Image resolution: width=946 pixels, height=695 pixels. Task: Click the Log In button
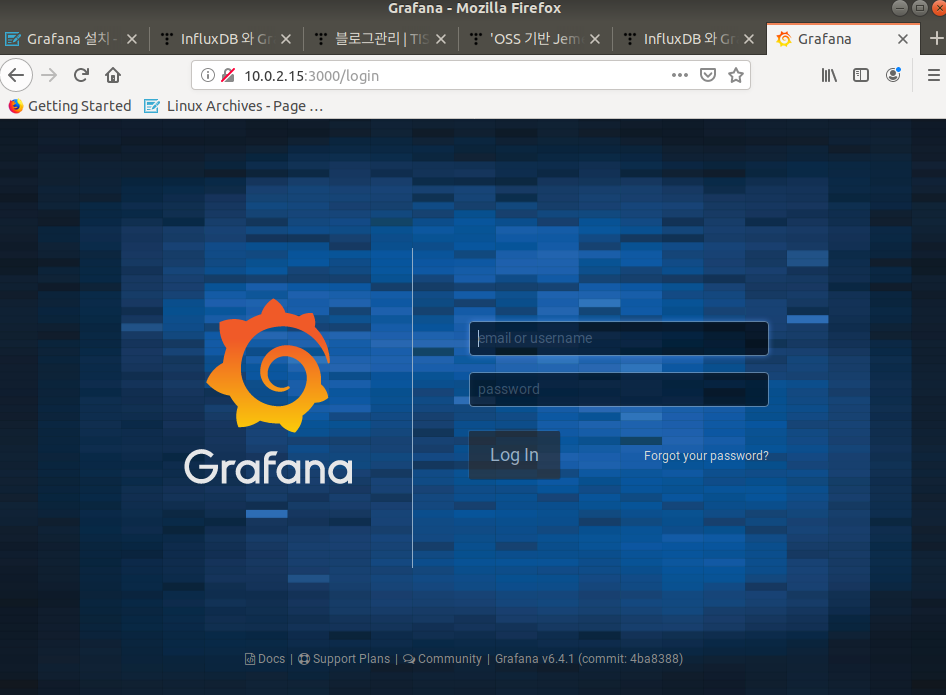[x=514, y=455]
